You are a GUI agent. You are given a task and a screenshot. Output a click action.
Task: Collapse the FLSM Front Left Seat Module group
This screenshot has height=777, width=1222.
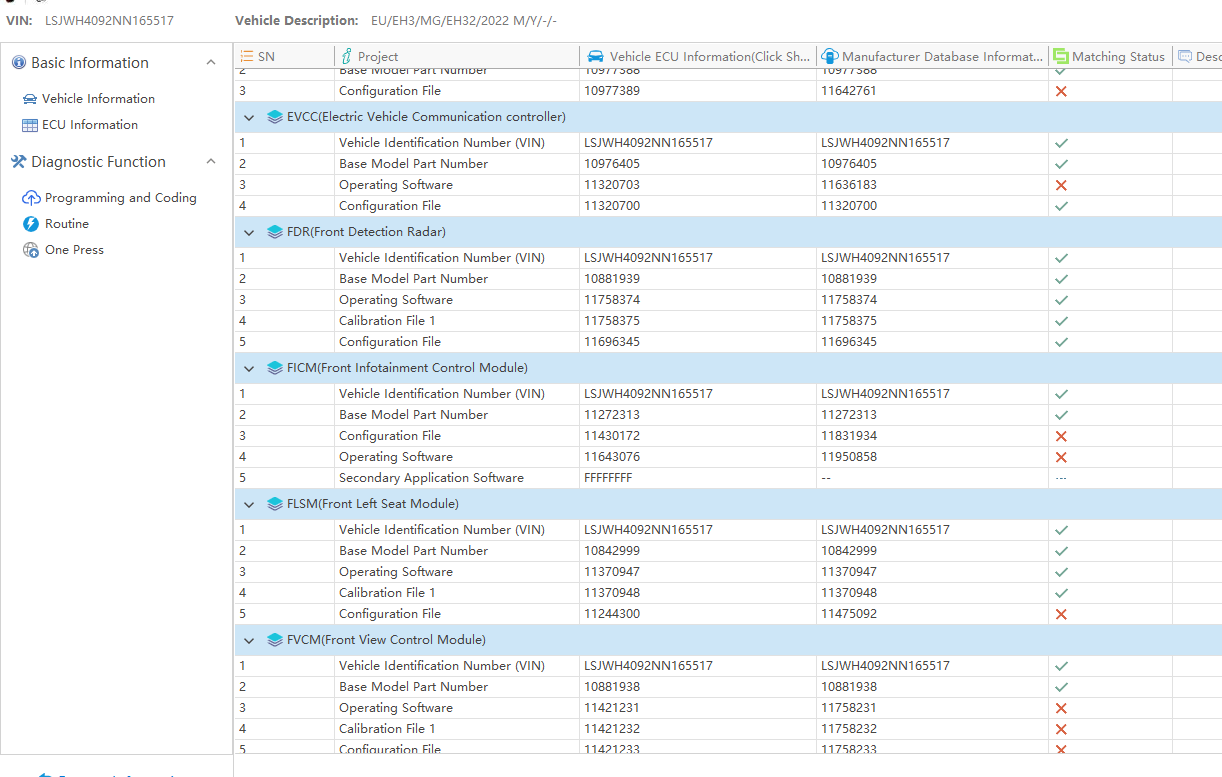[249, 504]
